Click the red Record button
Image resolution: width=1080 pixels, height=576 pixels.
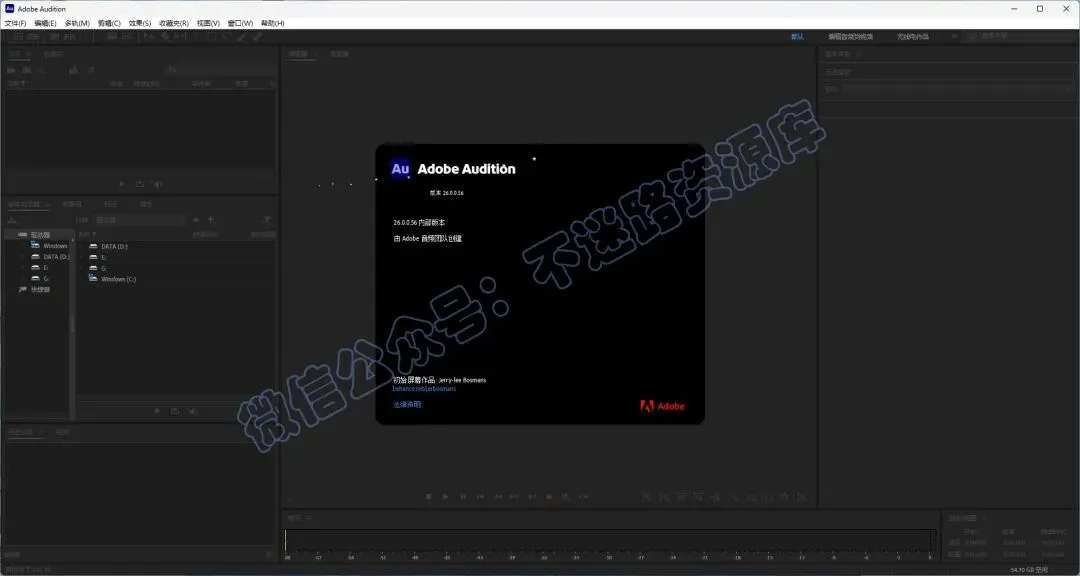click(550, 497)
